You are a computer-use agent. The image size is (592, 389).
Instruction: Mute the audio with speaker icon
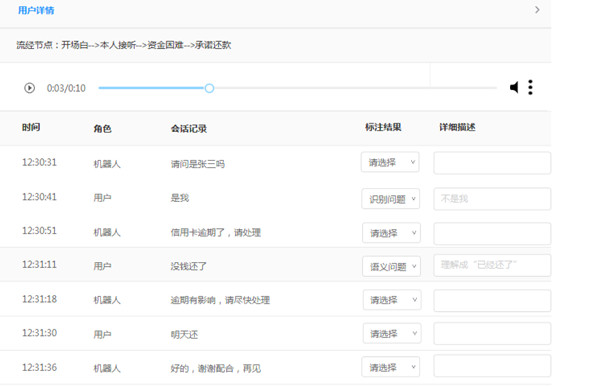click(x=514, y=88)
